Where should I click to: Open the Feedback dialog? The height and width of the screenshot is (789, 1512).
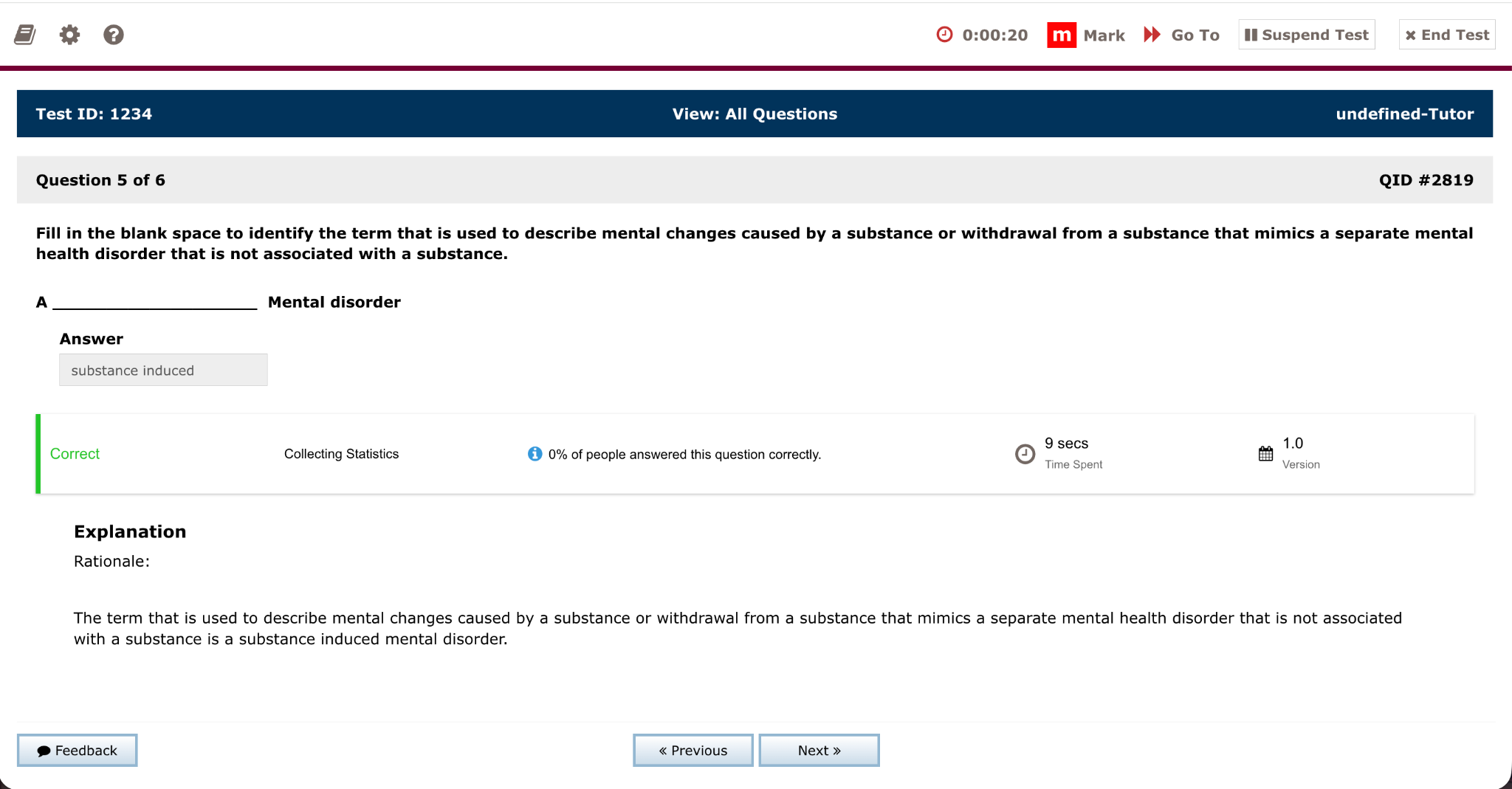click(x=78, y=750)
